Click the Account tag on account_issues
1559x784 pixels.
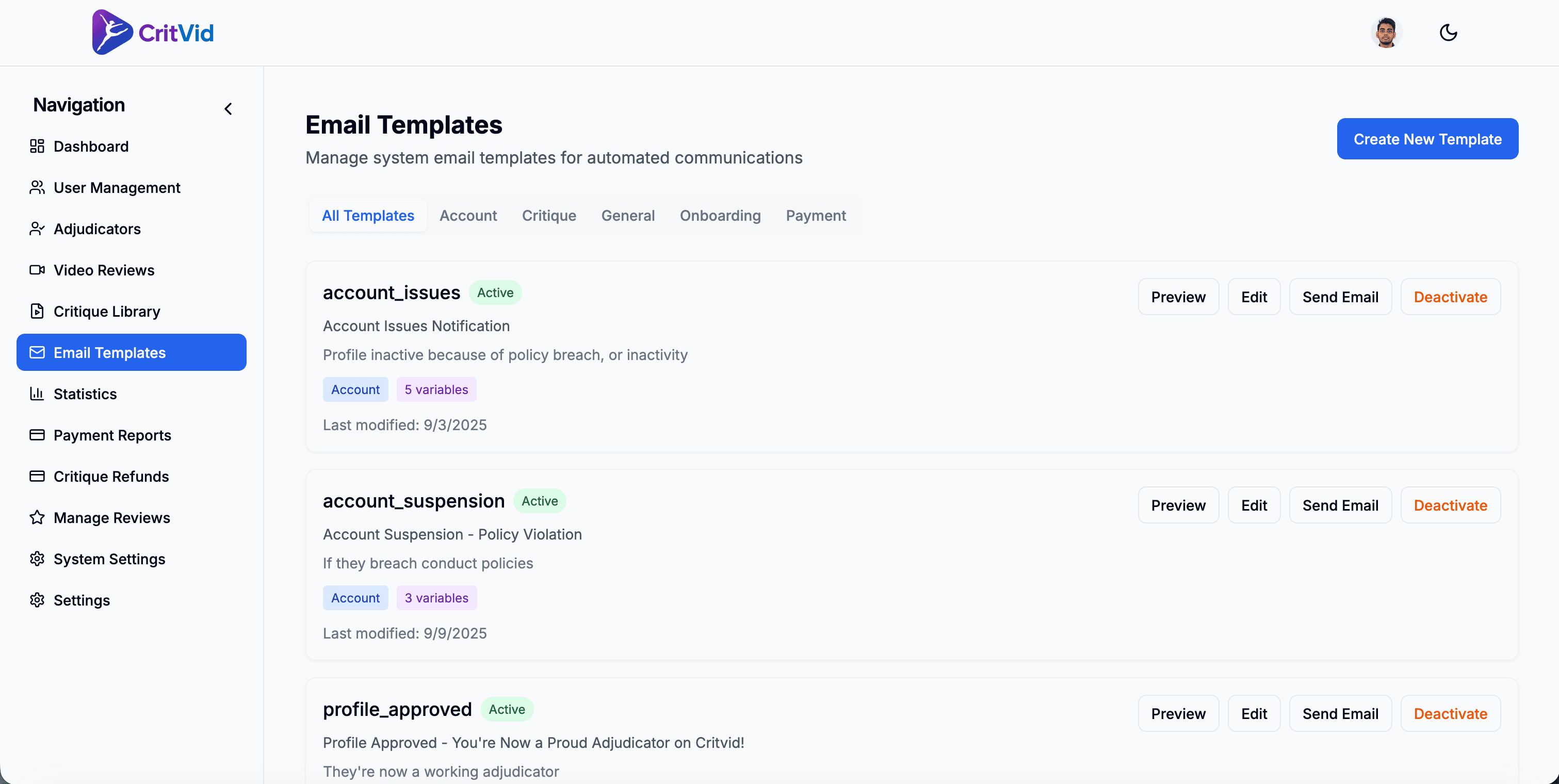pos(355,389)
